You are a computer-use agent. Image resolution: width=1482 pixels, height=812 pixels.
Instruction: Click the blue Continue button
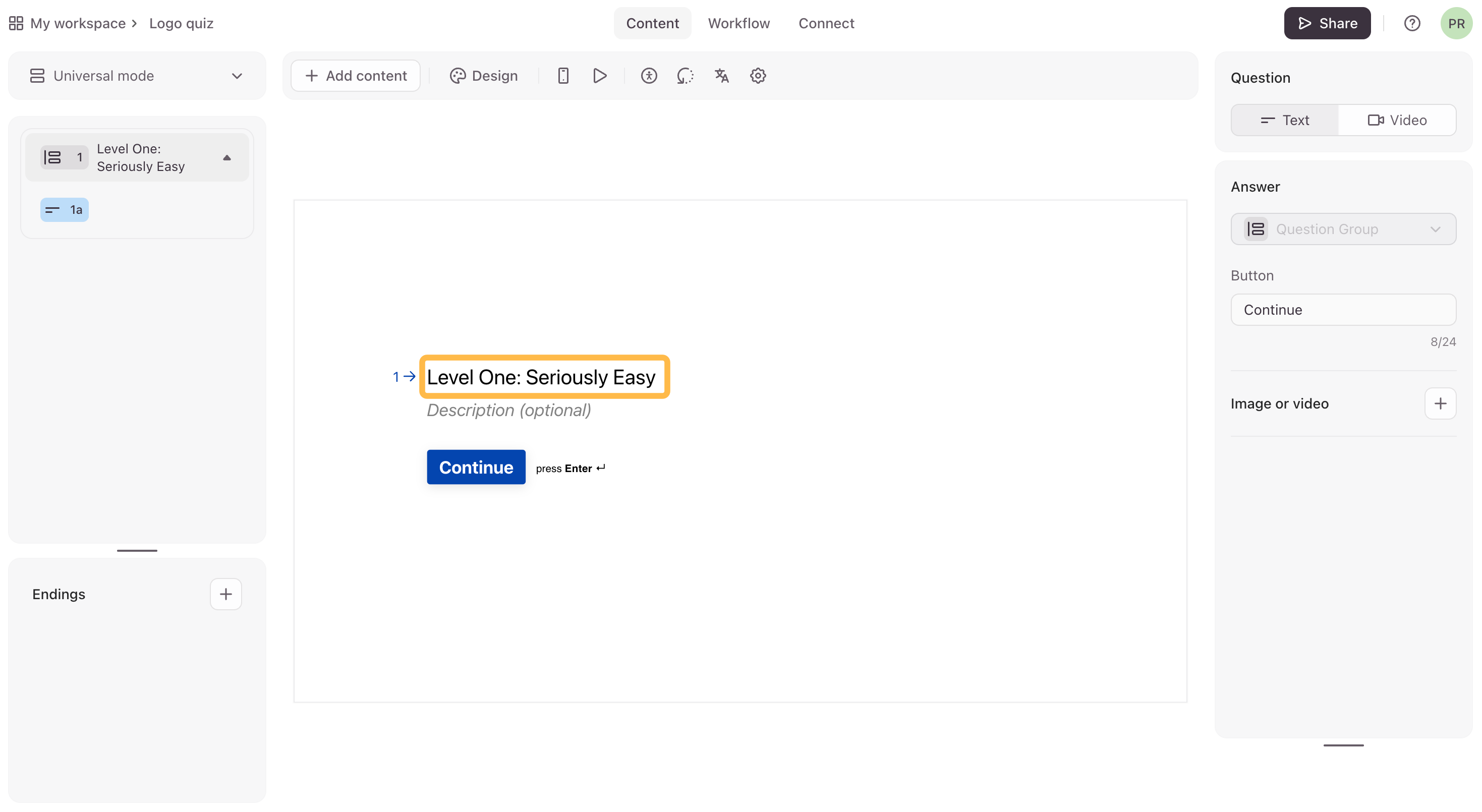tap(476, 468)
